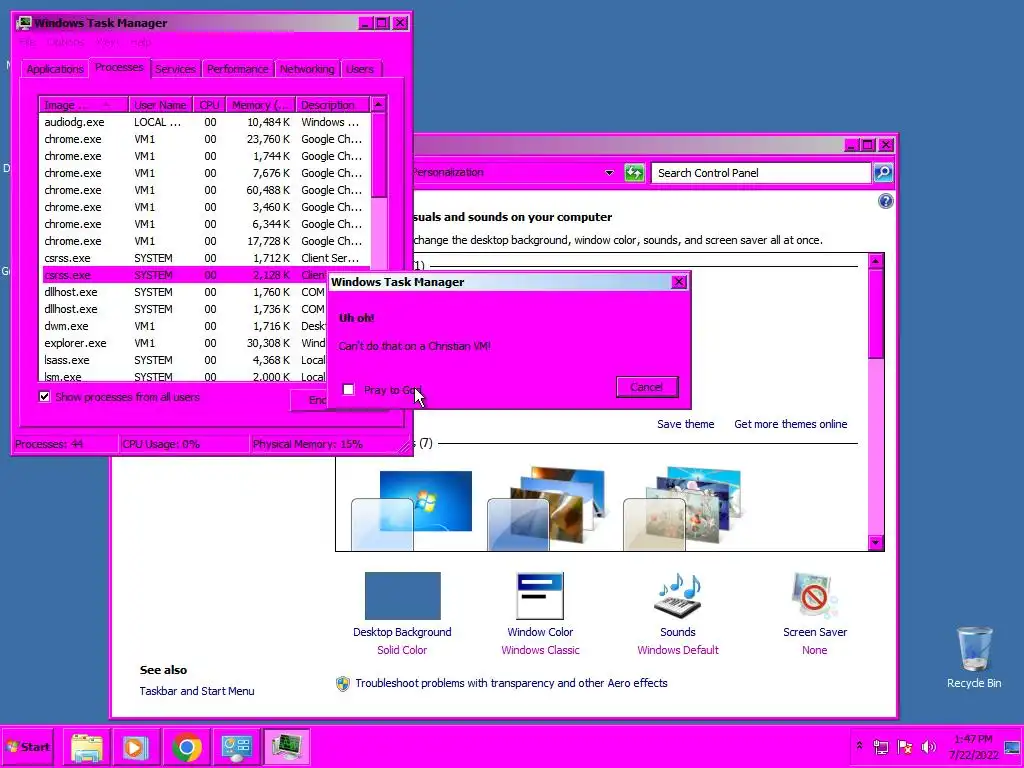Screen dimensions: 1024x768
Task: Close the Uh oh dialog with X
Action: click(679, 281)
